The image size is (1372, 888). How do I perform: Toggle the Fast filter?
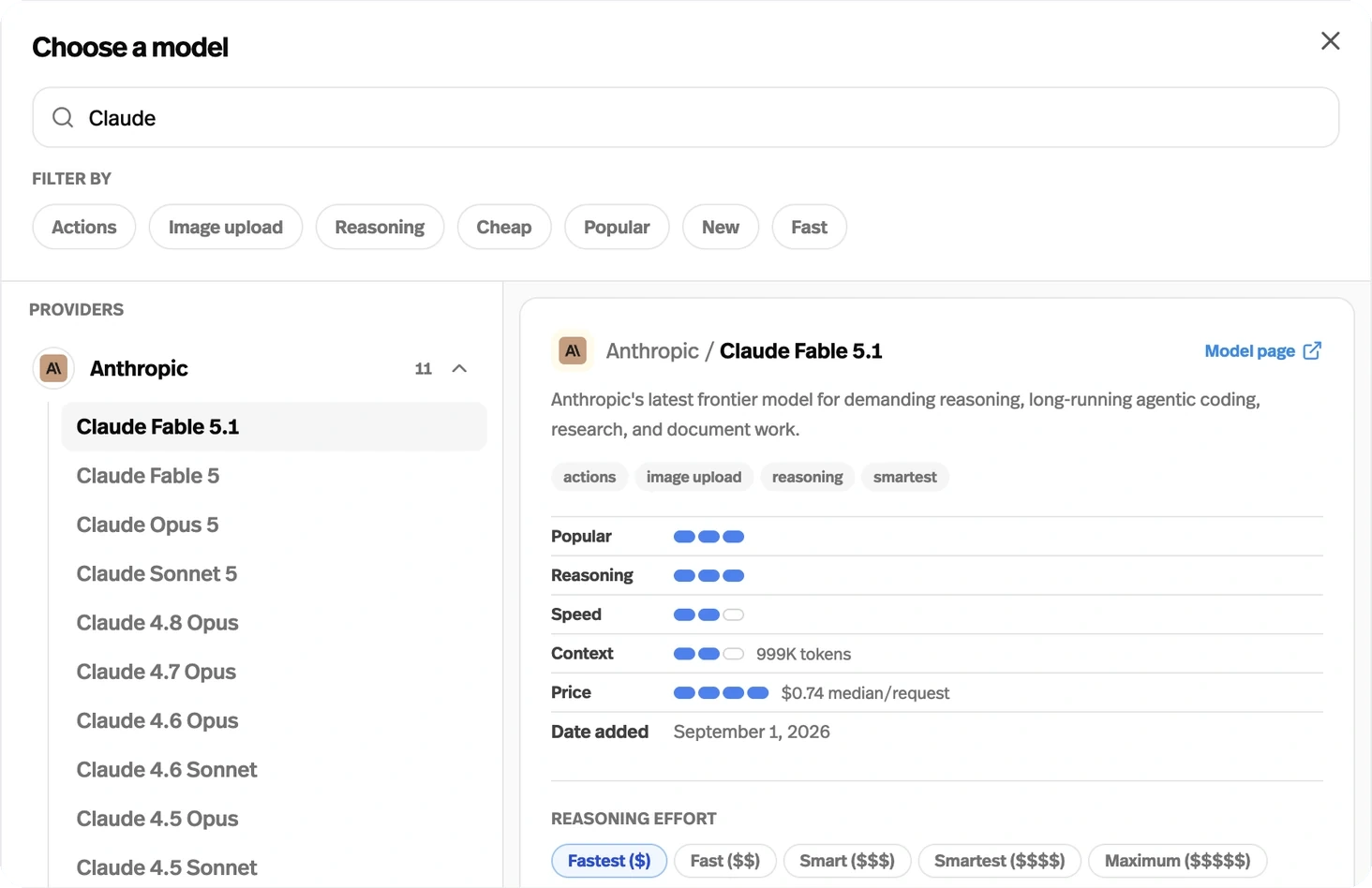coord(810,227)
